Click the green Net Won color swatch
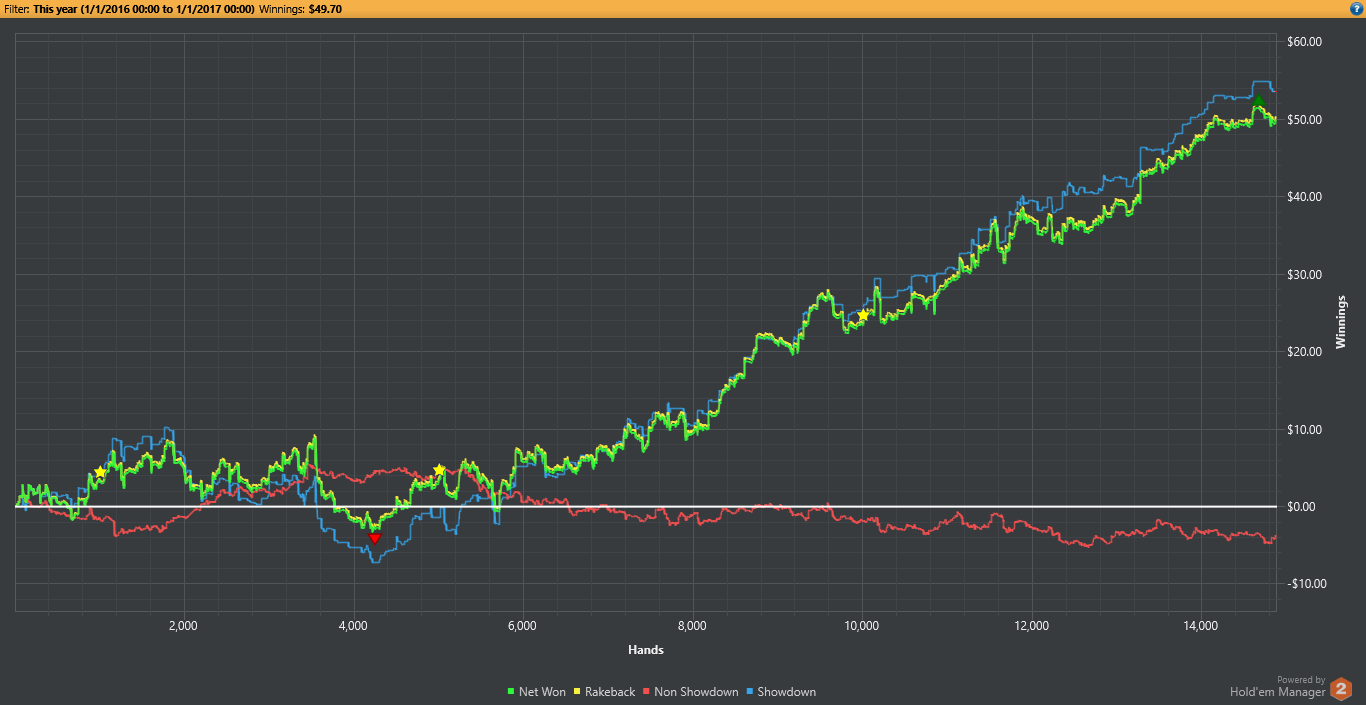1366x705 pixels. coord(511,692)
